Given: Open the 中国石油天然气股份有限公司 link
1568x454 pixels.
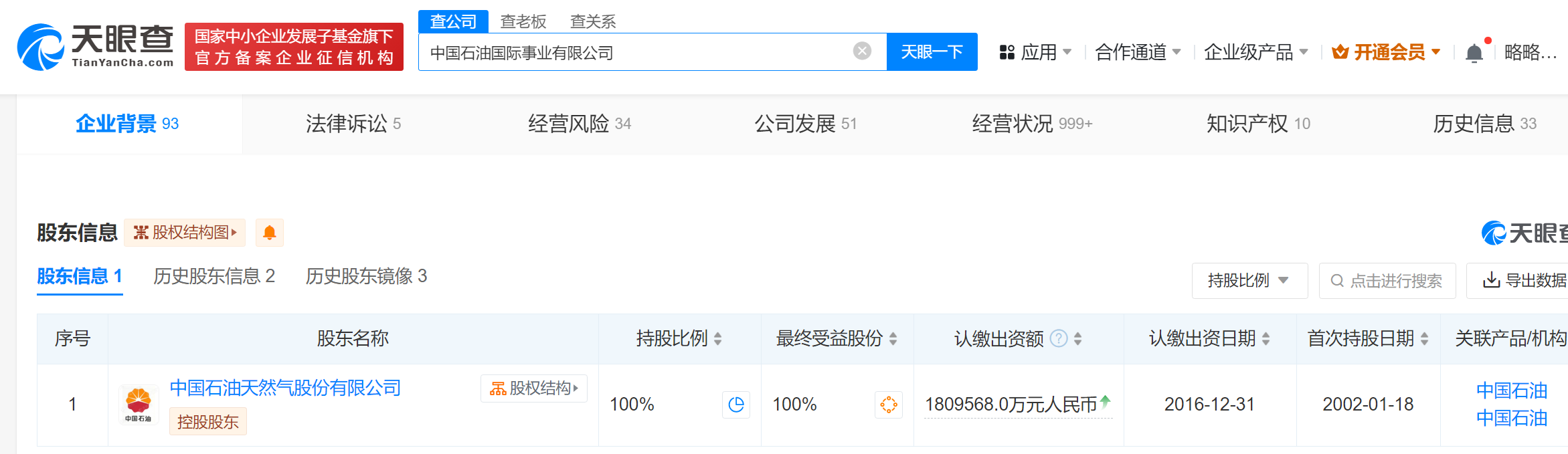Looking at the screenshot, I should coord(285,388).
